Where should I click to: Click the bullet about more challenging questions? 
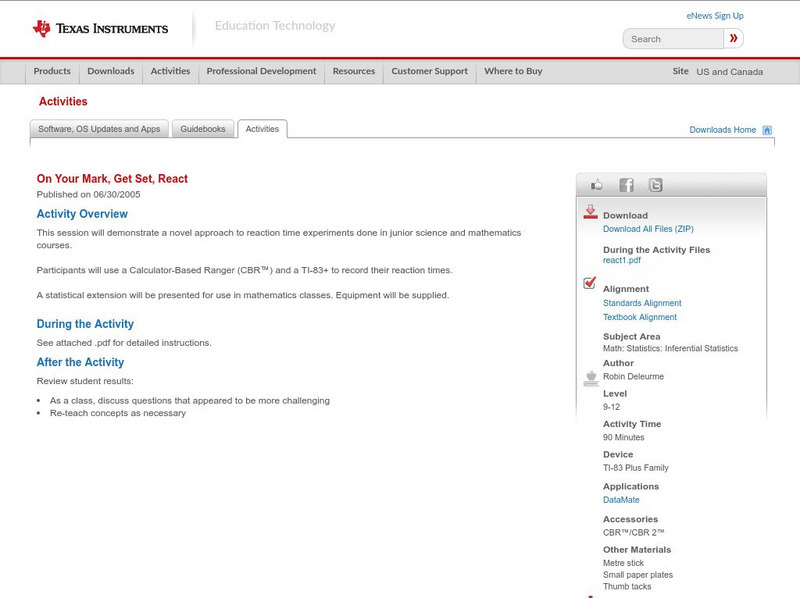click(x=190, y=401)
